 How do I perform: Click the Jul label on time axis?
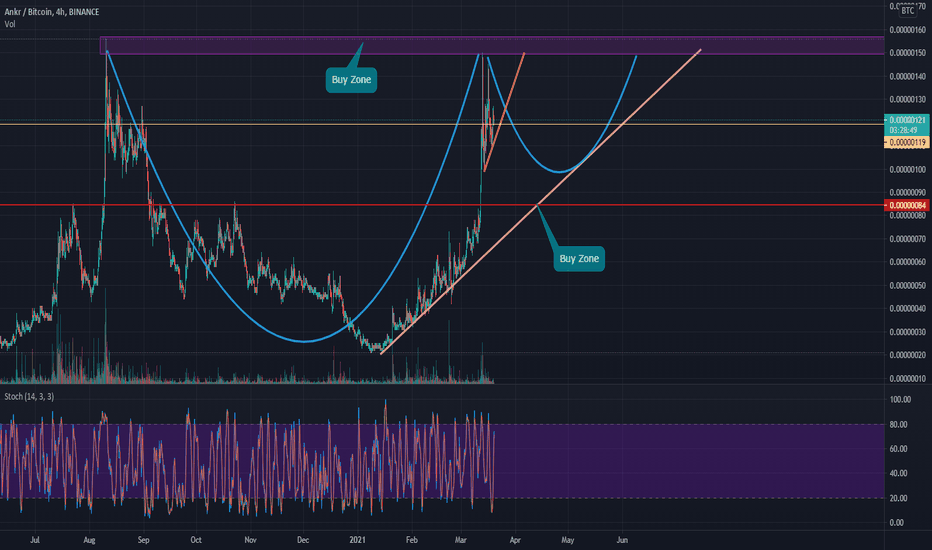point(34,540)
